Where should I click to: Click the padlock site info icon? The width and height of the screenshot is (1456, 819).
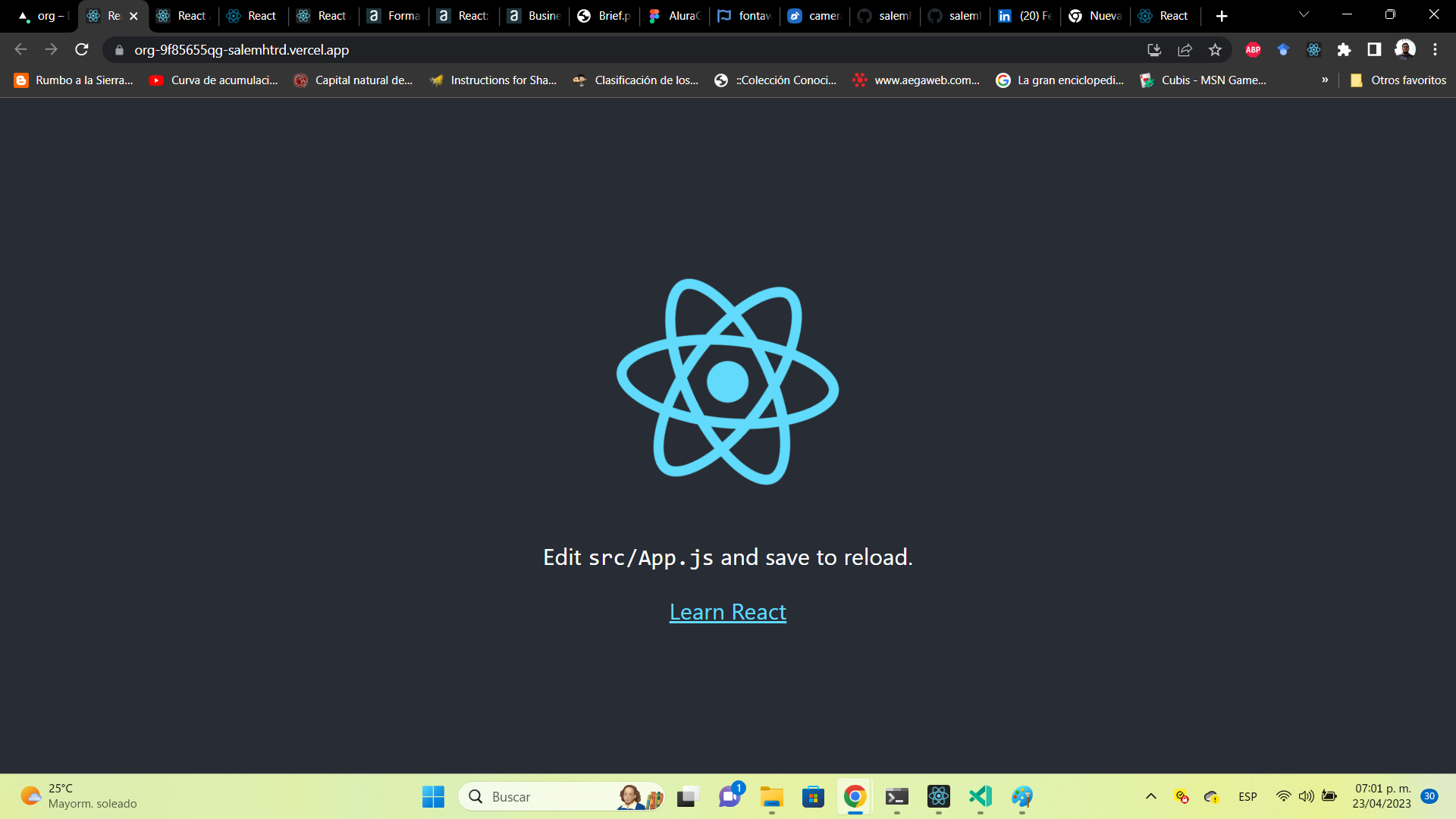coord(119,50)
